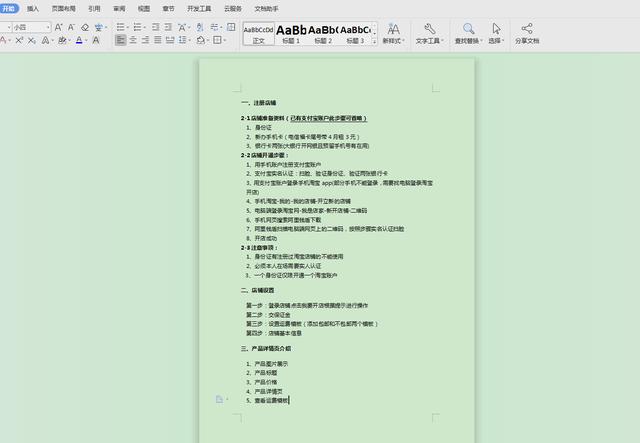Open the font size combo box
Viewport: 640px width, 443px height.
tap(31, 27)
